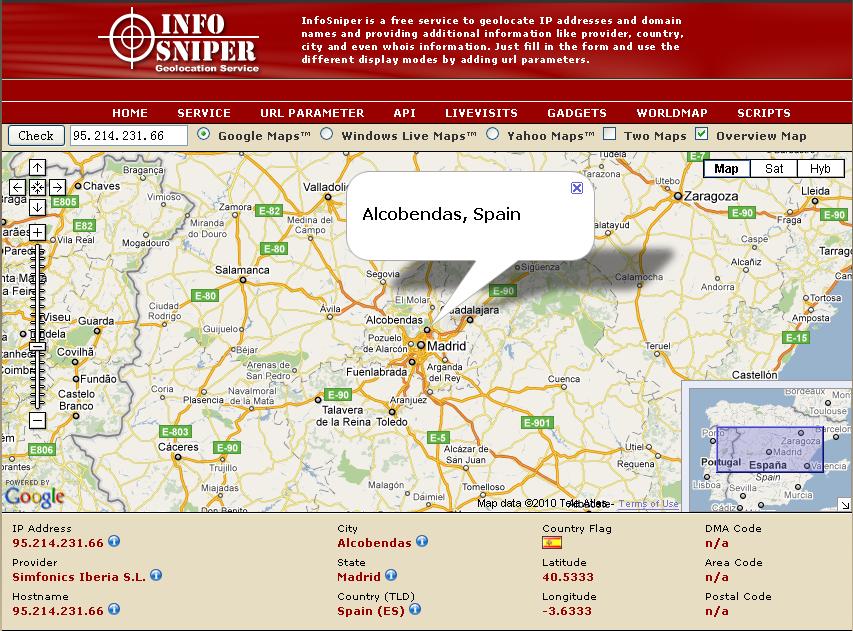
Task: Select the Google Maps radio button
Action: [203, 134]
